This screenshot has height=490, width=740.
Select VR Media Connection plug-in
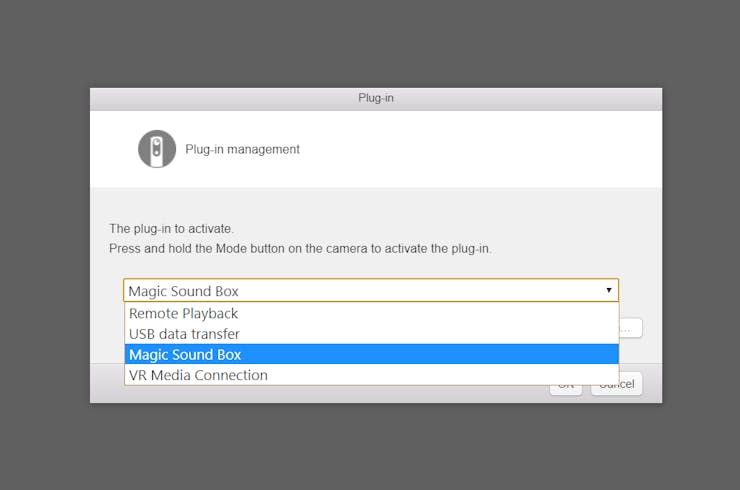pyautogui.click(x=198, y=375)
